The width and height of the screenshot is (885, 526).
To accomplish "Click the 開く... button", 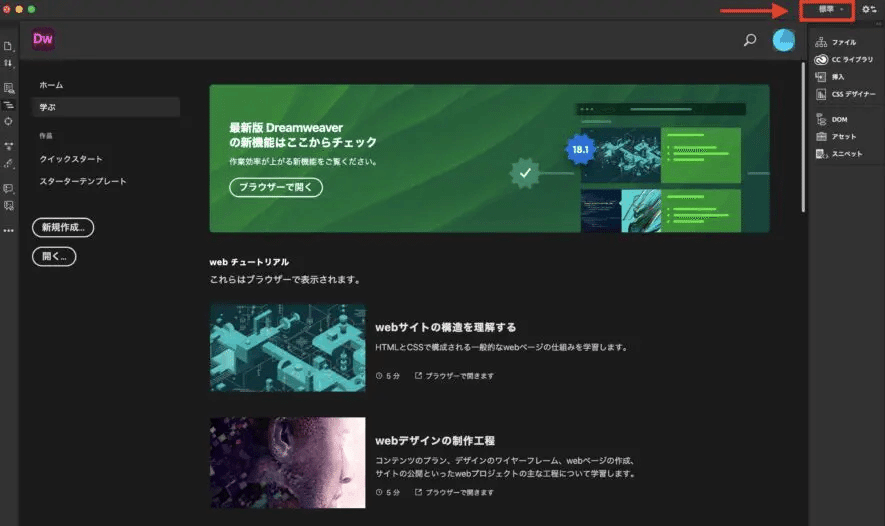I will [54, 257].
